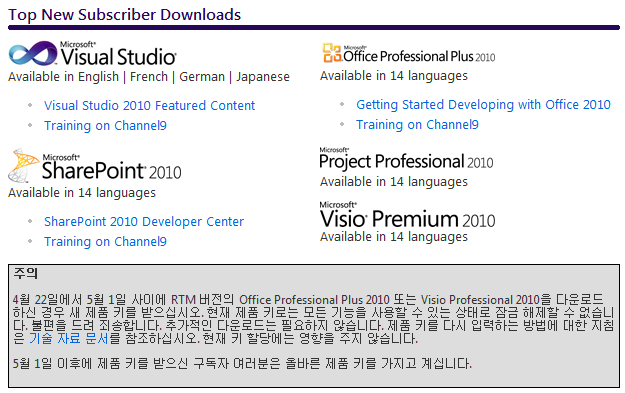Open Training on Channel9 under SharePoint 2010

[105, 242]
